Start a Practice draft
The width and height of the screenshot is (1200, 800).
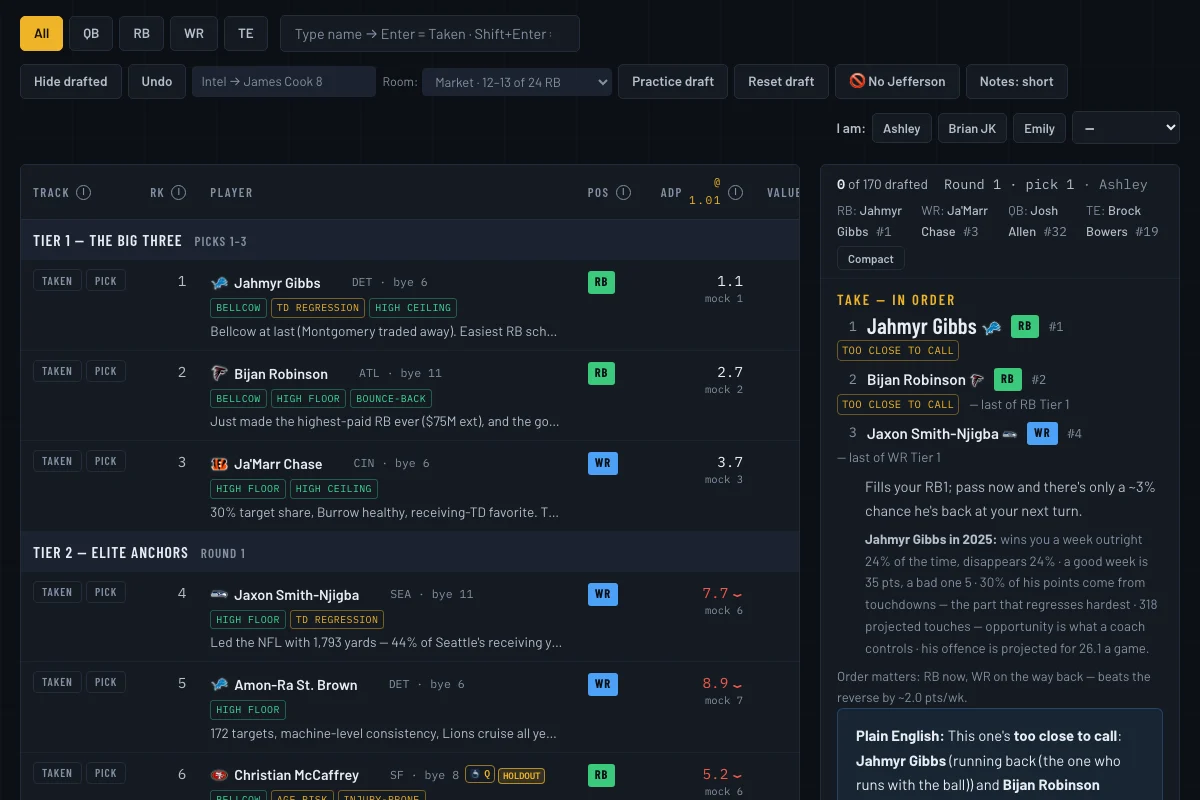click(673, 82)
